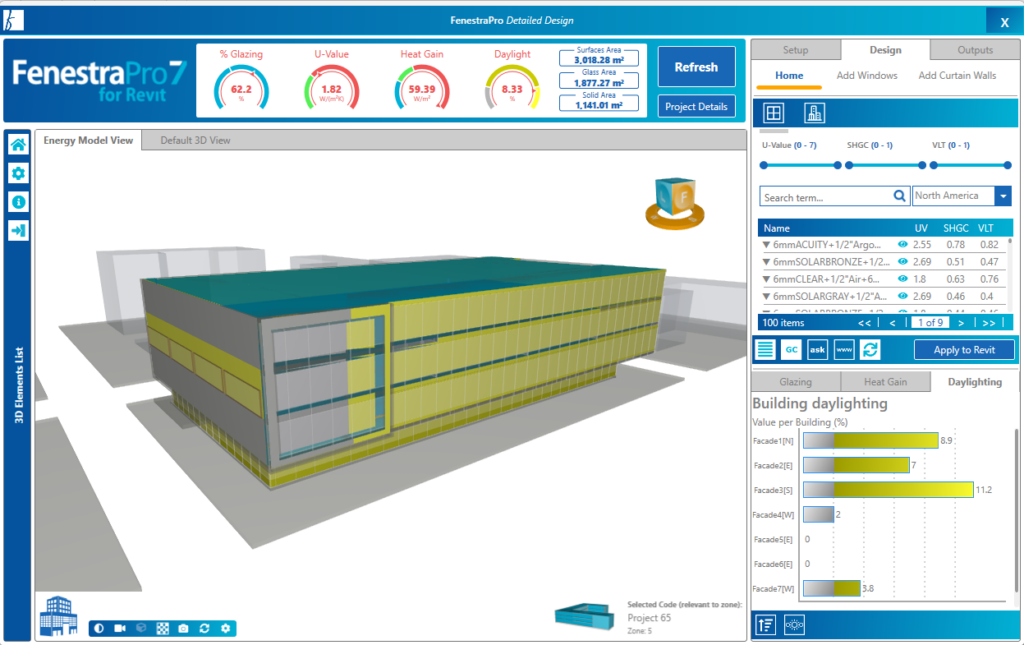Click the Apply to Revit button

click(x=964, y=350)
